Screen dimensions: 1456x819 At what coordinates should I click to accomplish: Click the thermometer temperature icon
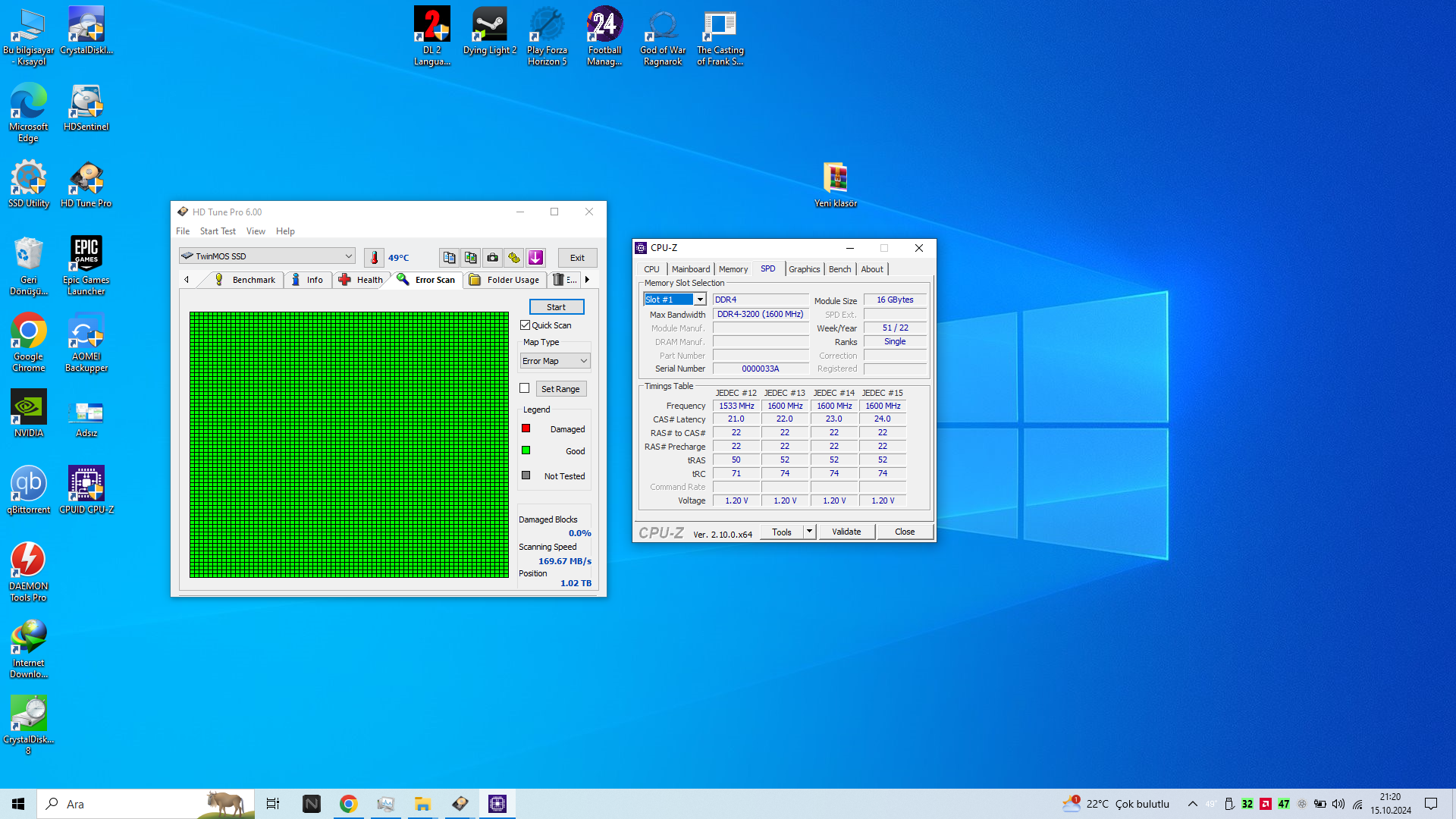[x=374, y=258]
